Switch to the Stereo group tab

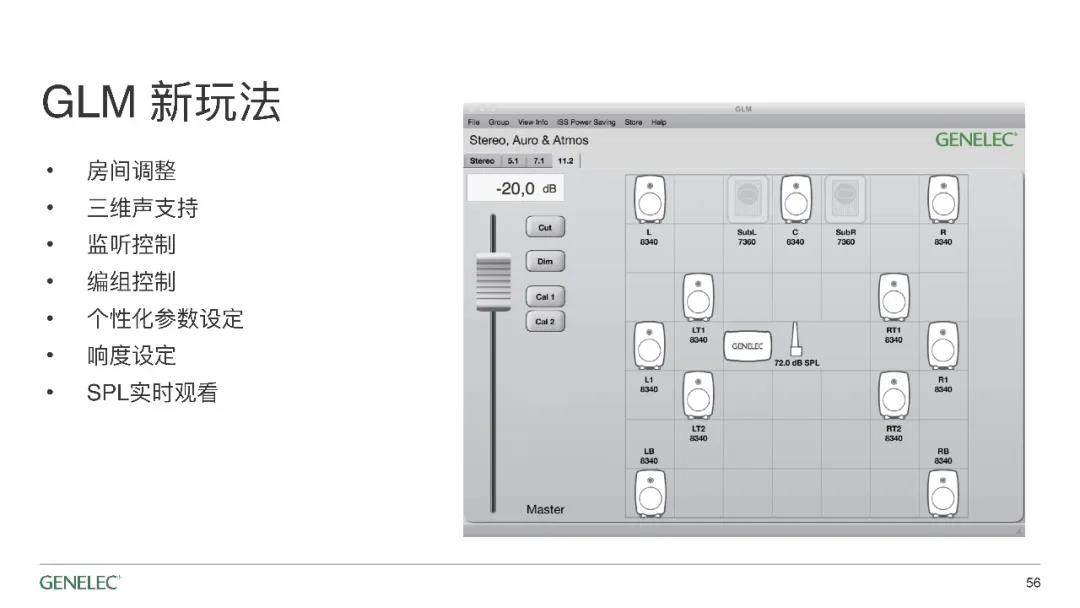[482, 161]
